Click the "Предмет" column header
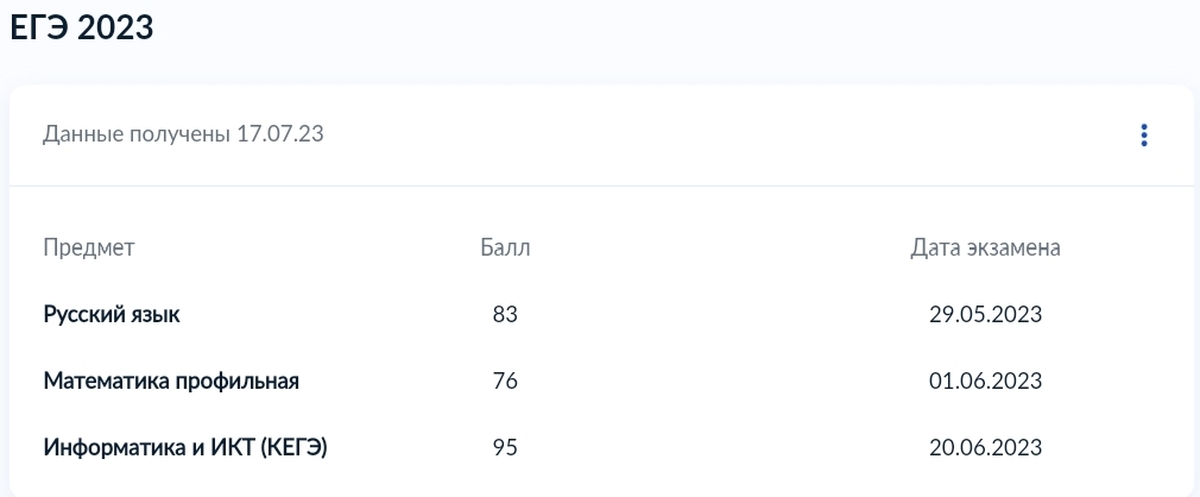 click(x=88, y=248)
